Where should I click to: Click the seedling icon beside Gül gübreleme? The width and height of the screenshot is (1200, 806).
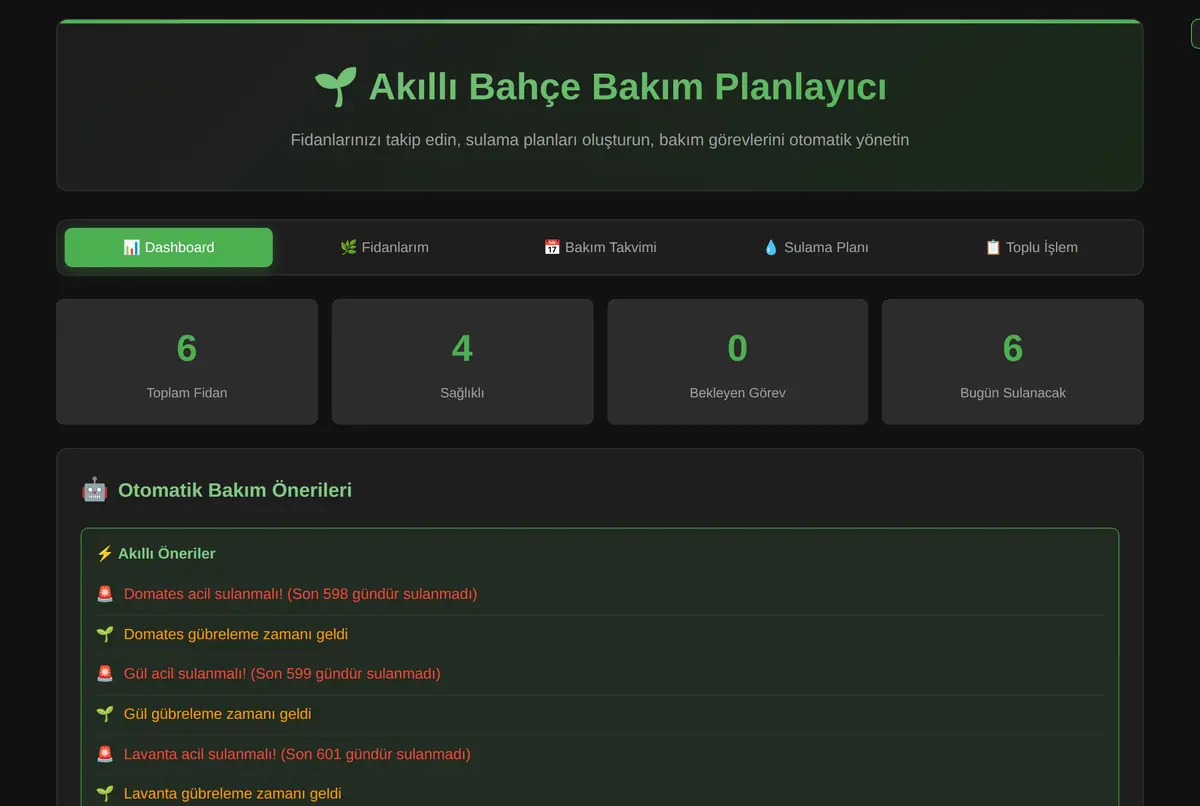click(105, 714)
